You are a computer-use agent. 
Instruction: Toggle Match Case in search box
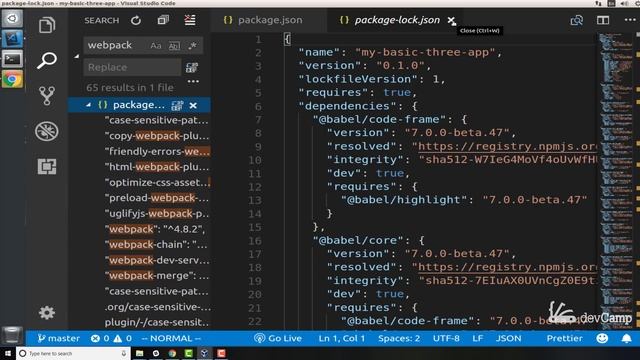[156, 46]
